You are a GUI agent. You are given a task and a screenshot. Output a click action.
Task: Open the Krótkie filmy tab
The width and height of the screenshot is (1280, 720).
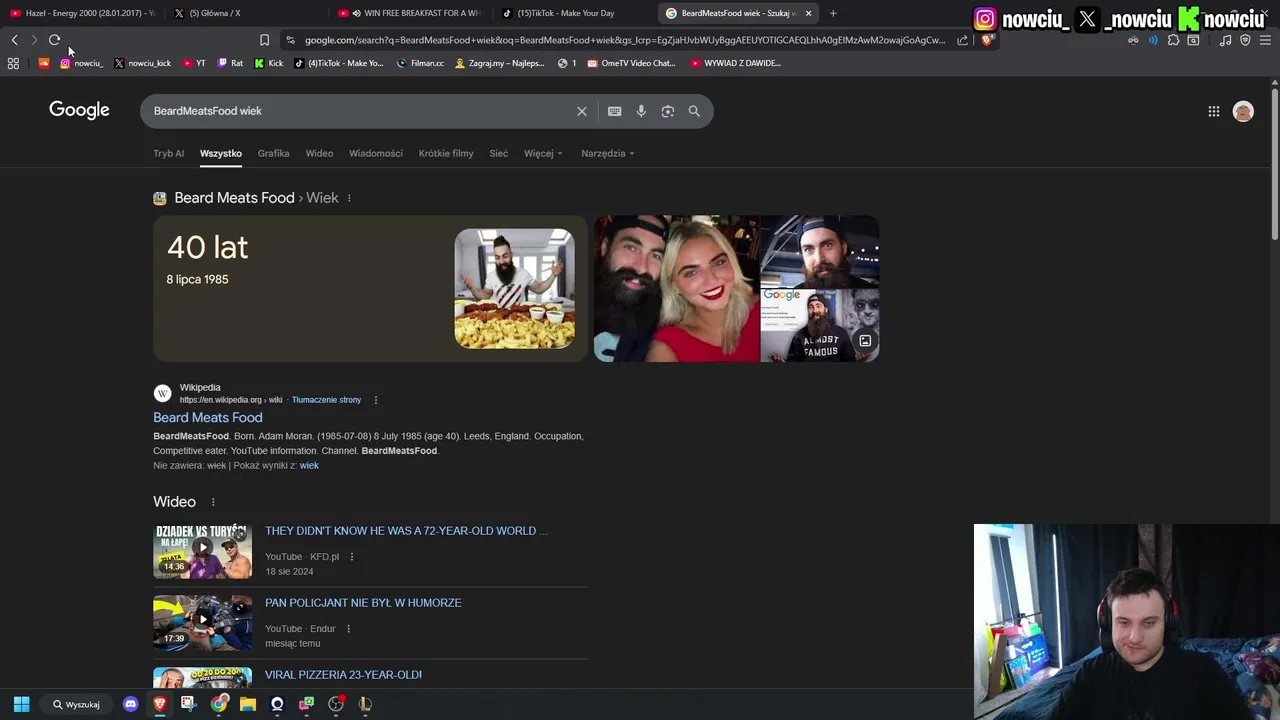coord(446,154)
